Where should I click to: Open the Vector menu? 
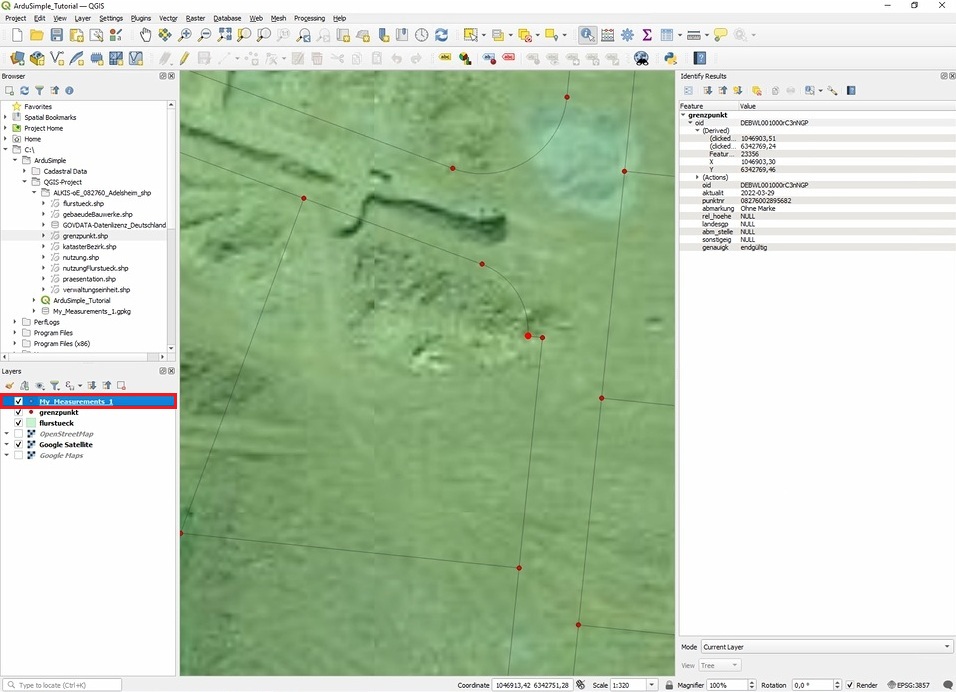point(168,18)
